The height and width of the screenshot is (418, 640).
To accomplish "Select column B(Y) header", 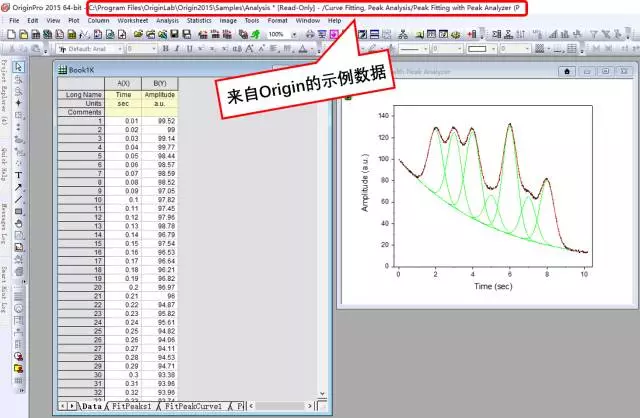I will pos(159,83).
